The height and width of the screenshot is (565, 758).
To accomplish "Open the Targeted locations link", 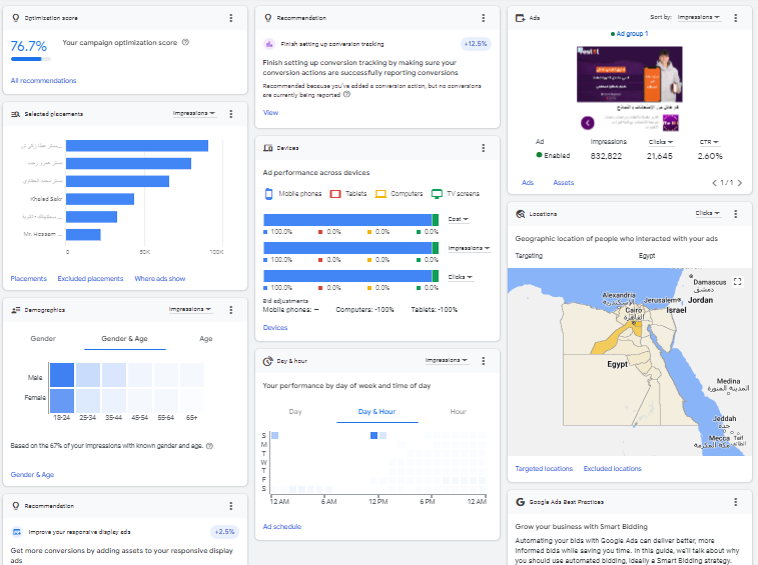I will point(544,469).
